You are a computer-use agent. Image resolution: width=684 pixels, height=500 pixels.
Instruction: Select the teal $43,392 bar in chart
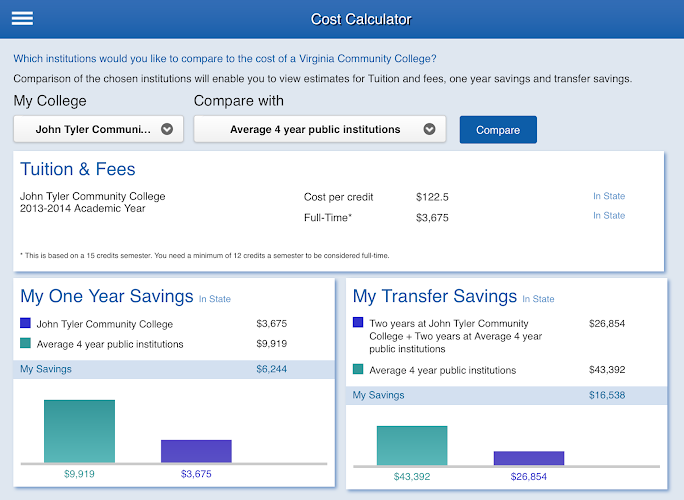412,445
